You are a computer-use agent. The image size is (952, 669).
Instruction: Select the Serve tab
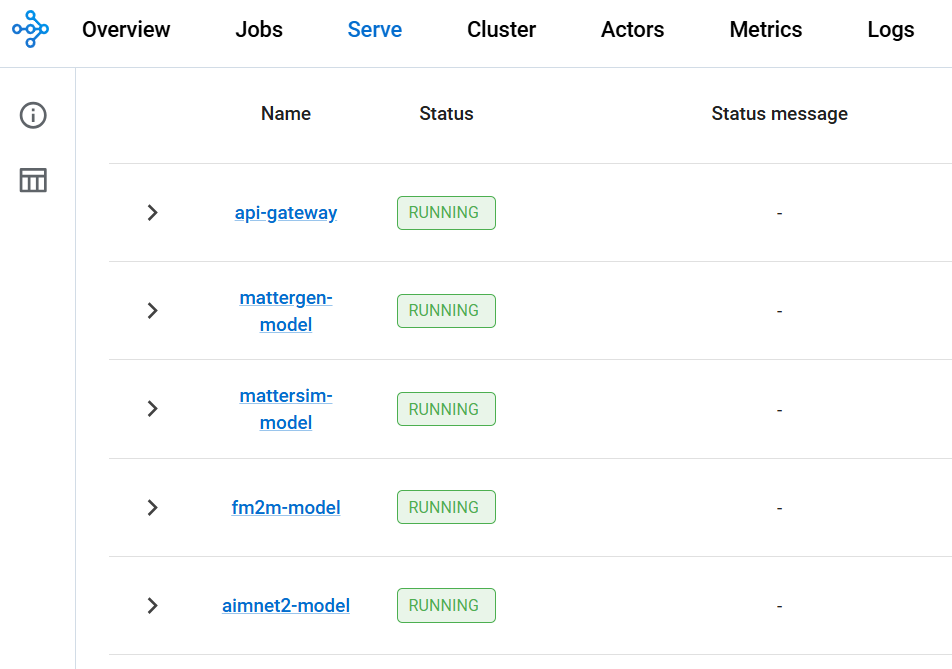375,29
